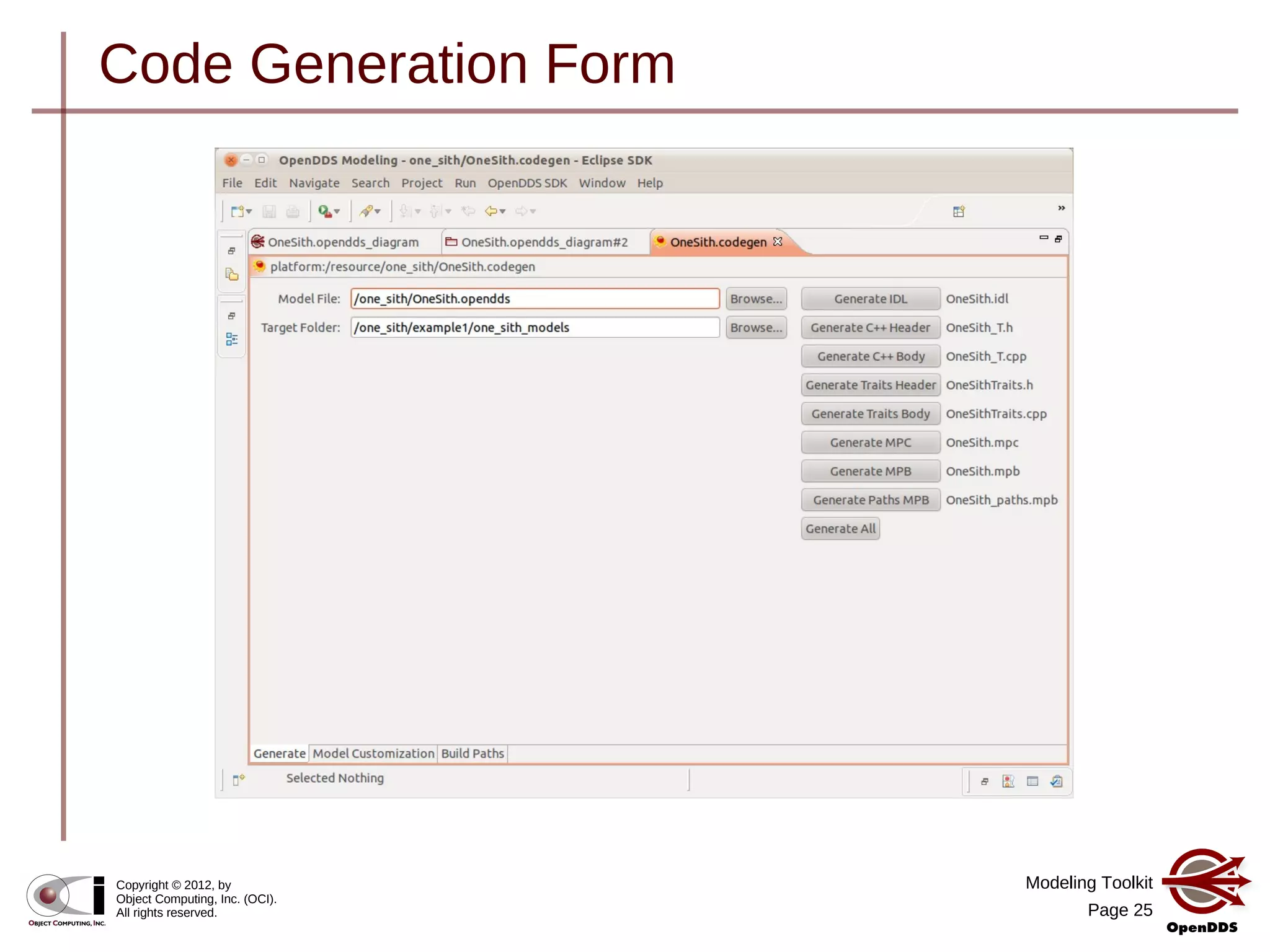Open the Navigate menu
Viewport: 1270px width, 952px height.
[314, 183]
